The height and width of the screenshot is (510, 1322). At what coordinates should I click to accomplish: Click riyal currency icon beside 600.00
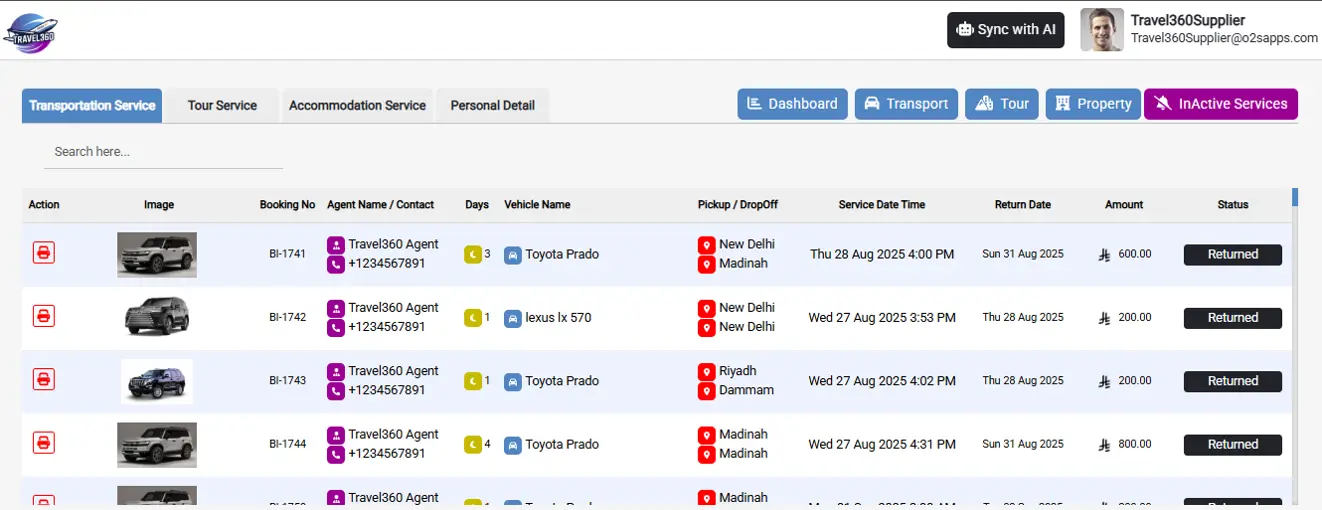point(1105,255)
